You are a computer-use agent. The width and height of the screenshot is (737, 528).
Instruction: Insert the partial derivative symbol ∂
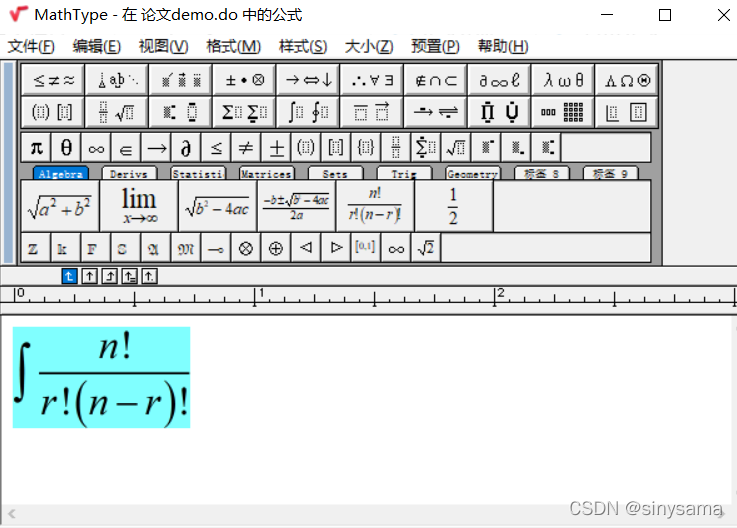186,148
